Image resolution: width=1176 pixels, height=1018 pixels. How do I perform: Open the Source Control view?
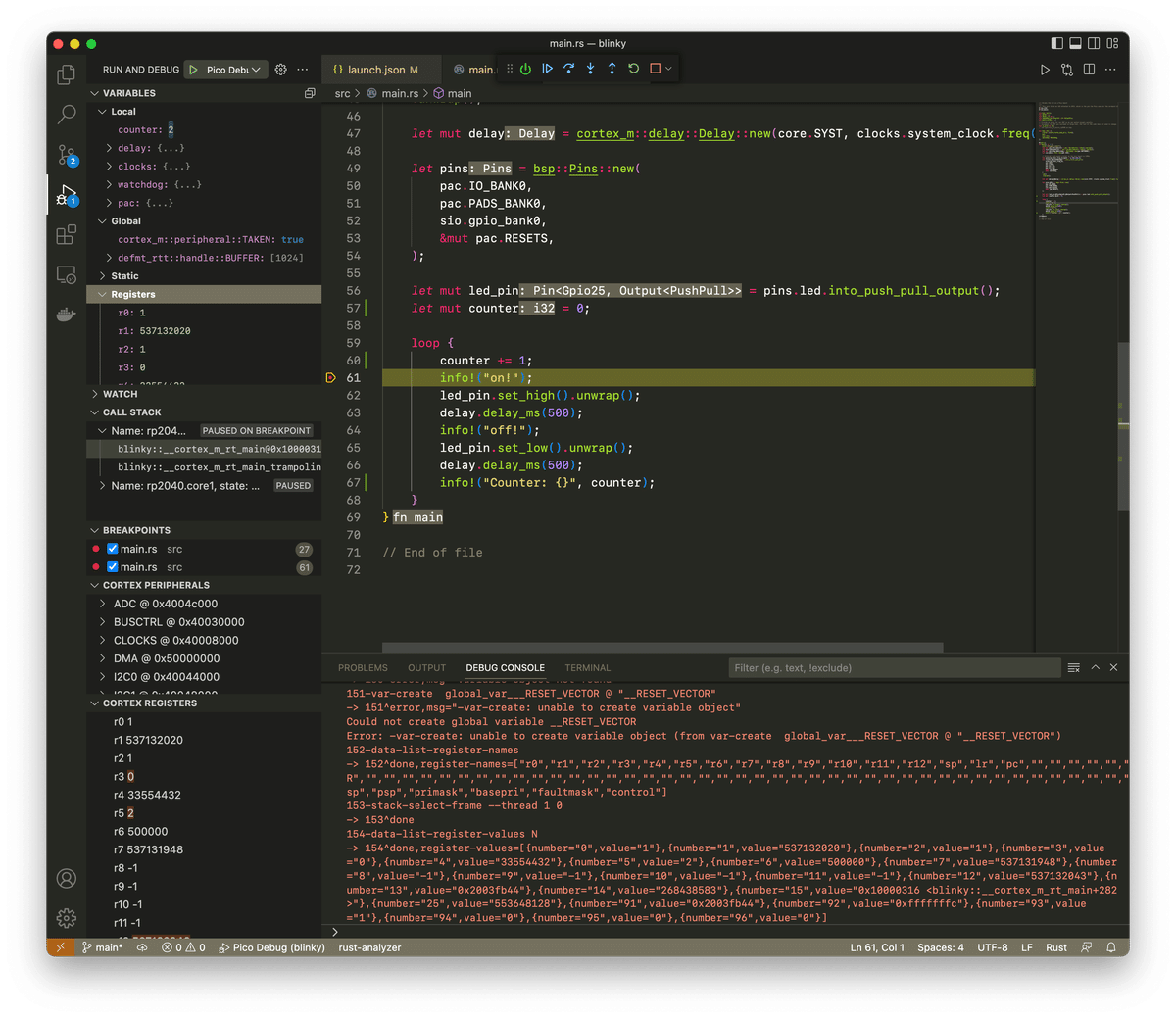[x=65, y=153]
